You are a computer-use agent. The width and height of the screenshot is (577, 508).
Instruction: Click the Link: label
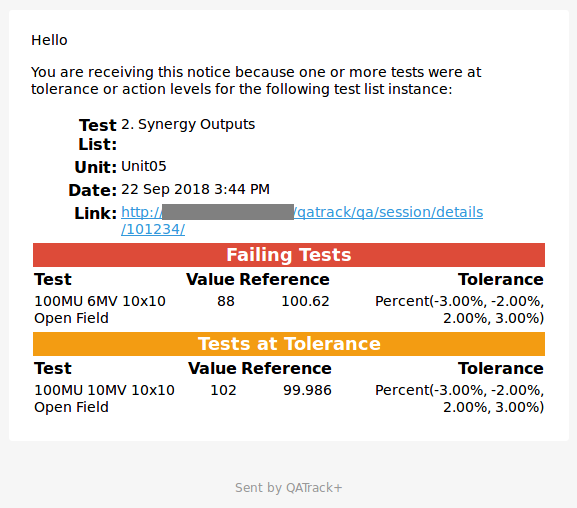[x=96, y=214]
